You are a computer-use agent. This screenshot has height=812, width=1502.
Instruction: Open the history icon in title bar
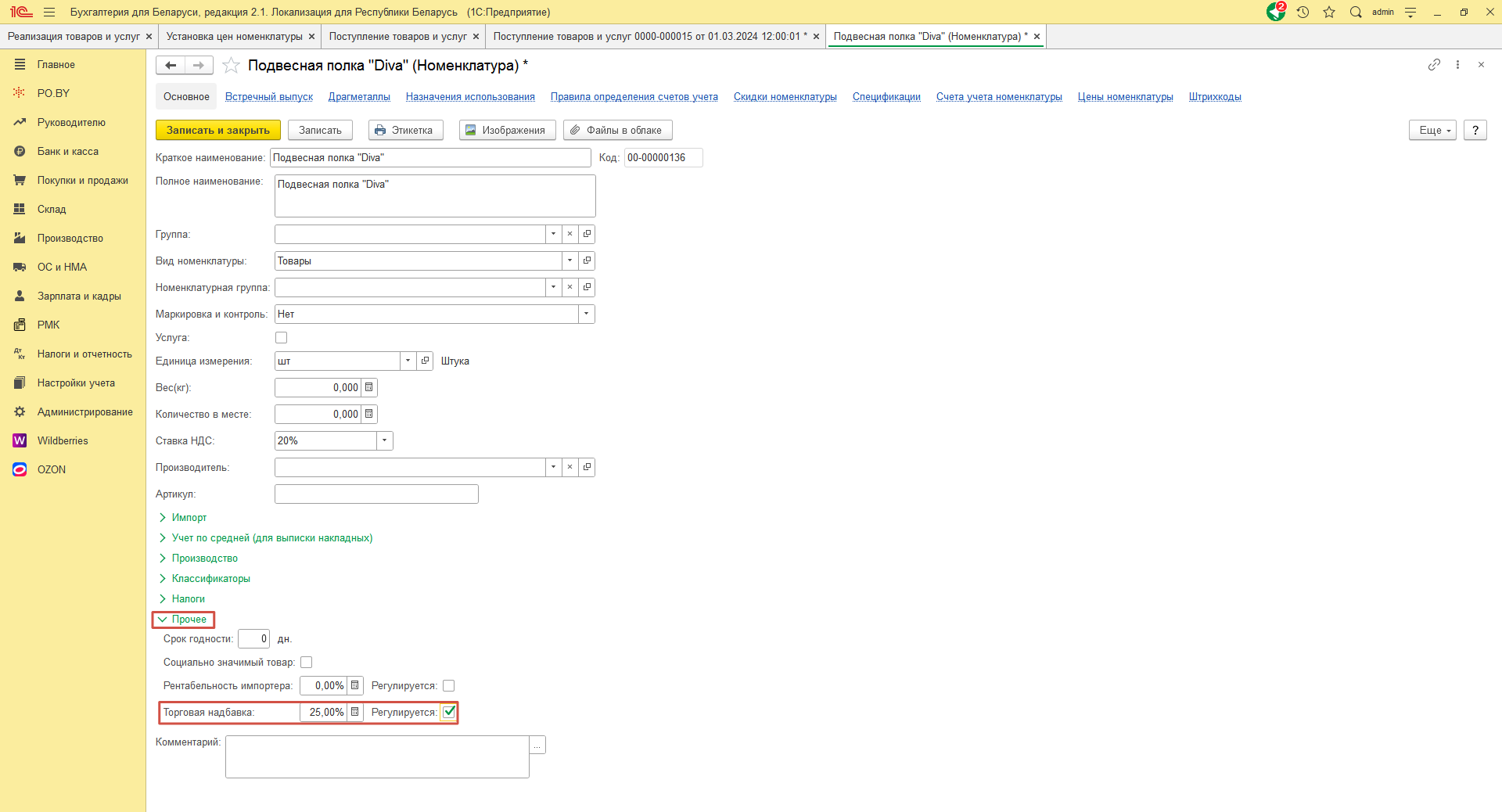1303,13
